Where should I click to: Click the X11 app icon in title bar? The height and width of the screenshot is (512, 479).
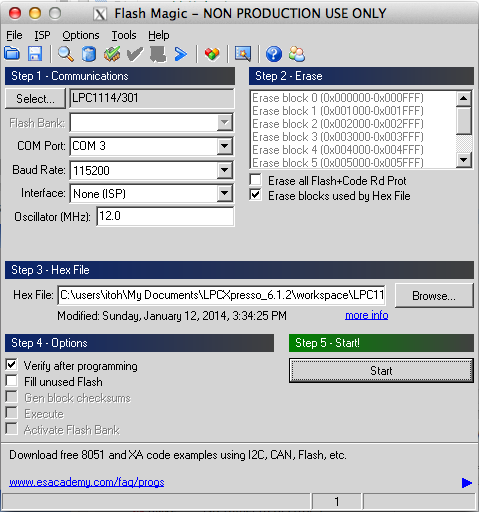[100, 14]
